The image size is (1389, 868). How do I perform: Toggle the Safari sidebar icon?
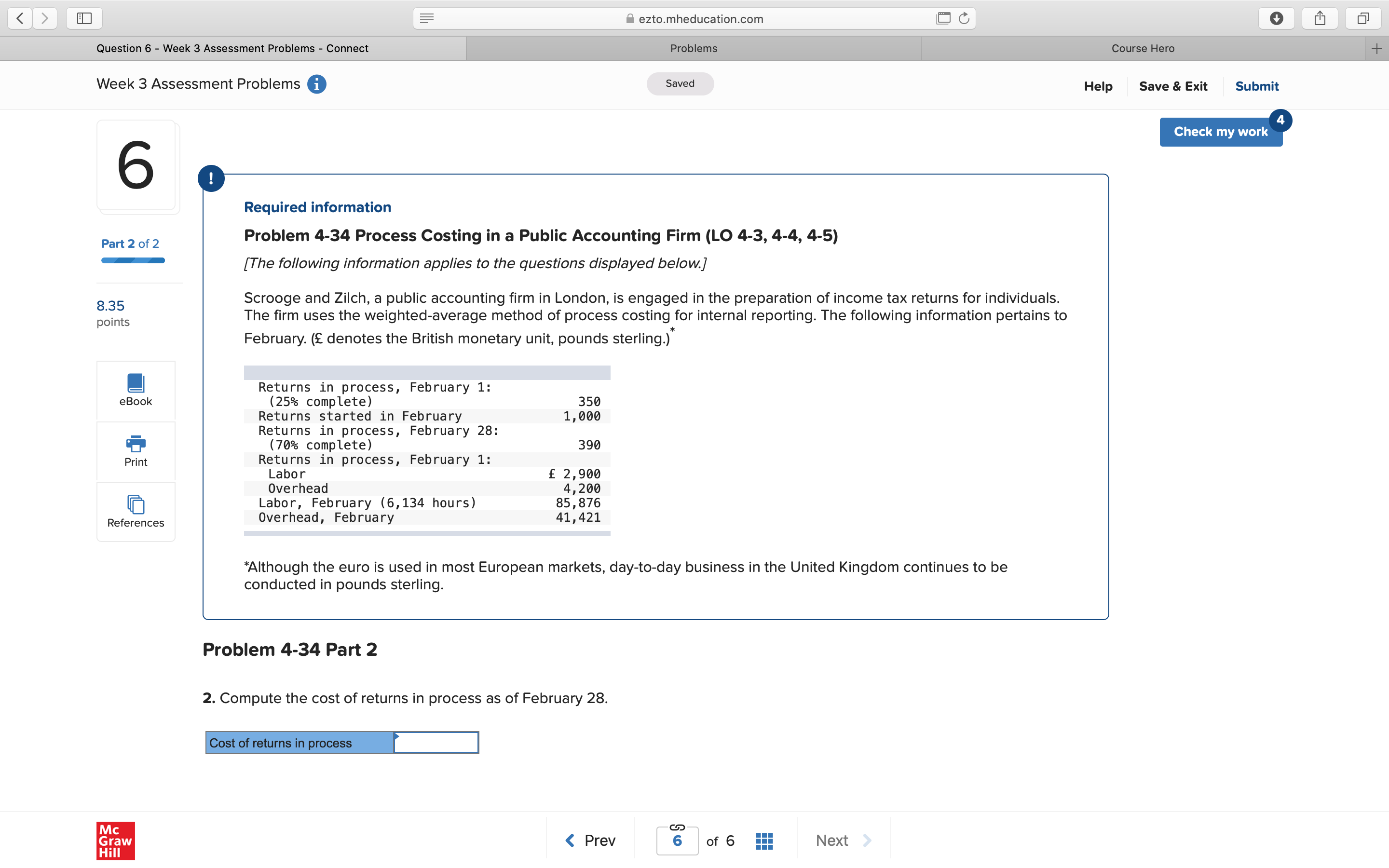(84, 18)
